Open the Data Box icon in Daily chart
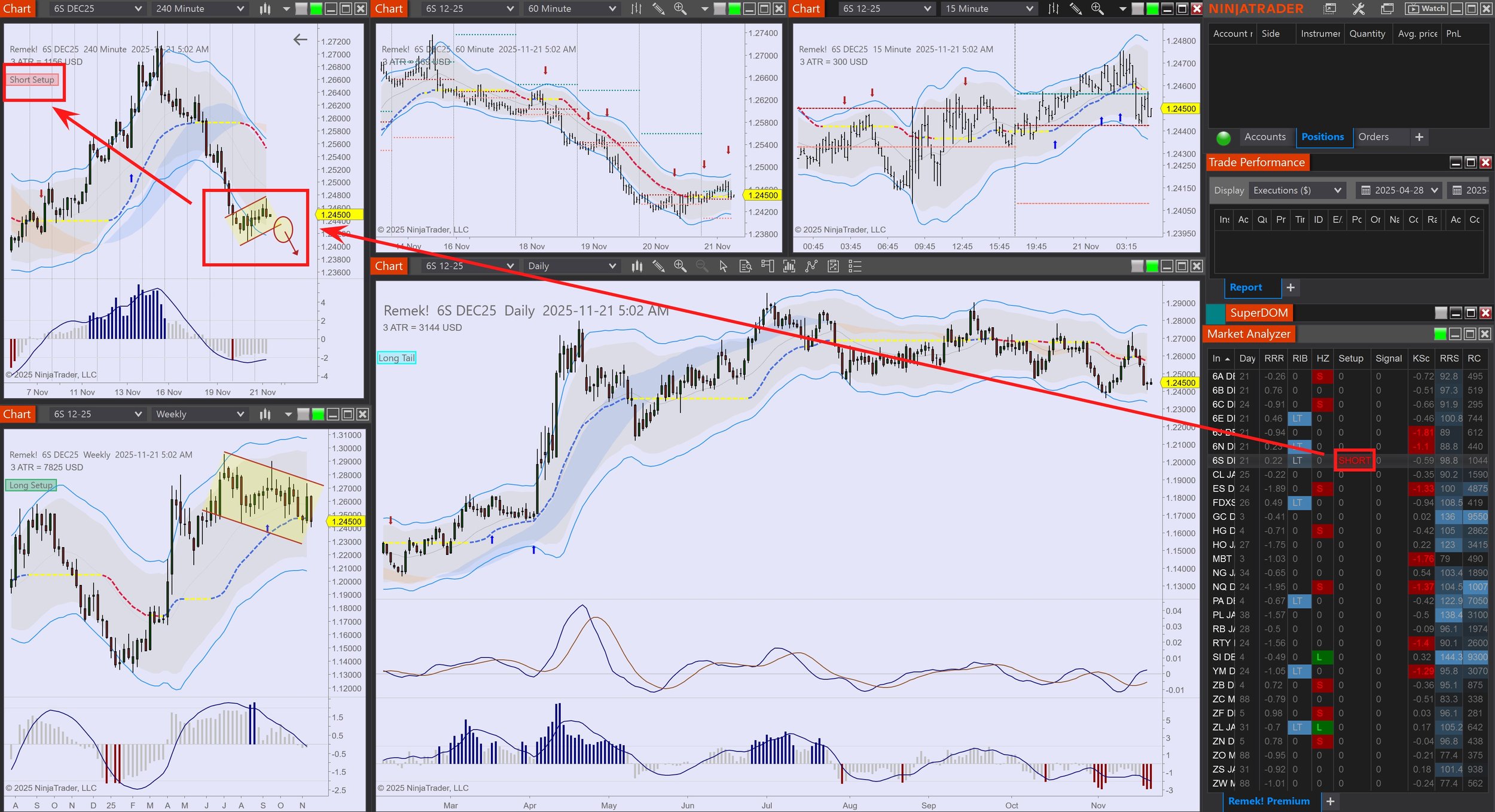The image size is (1495, 812). pyautogui.click(x=745, y=266)
